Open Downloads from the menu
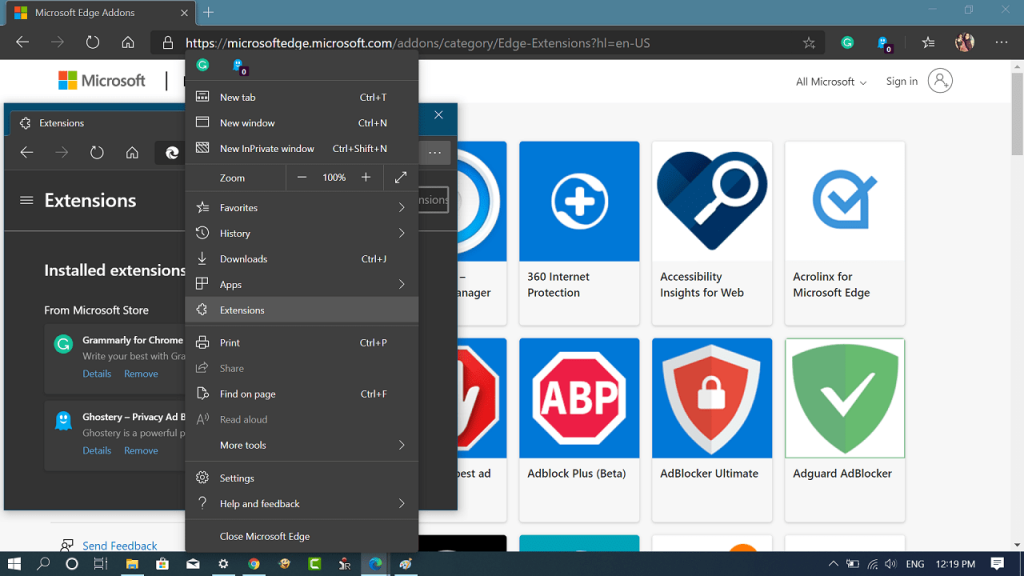This screenshot has width=1024, height=576. tap(302, 259)
